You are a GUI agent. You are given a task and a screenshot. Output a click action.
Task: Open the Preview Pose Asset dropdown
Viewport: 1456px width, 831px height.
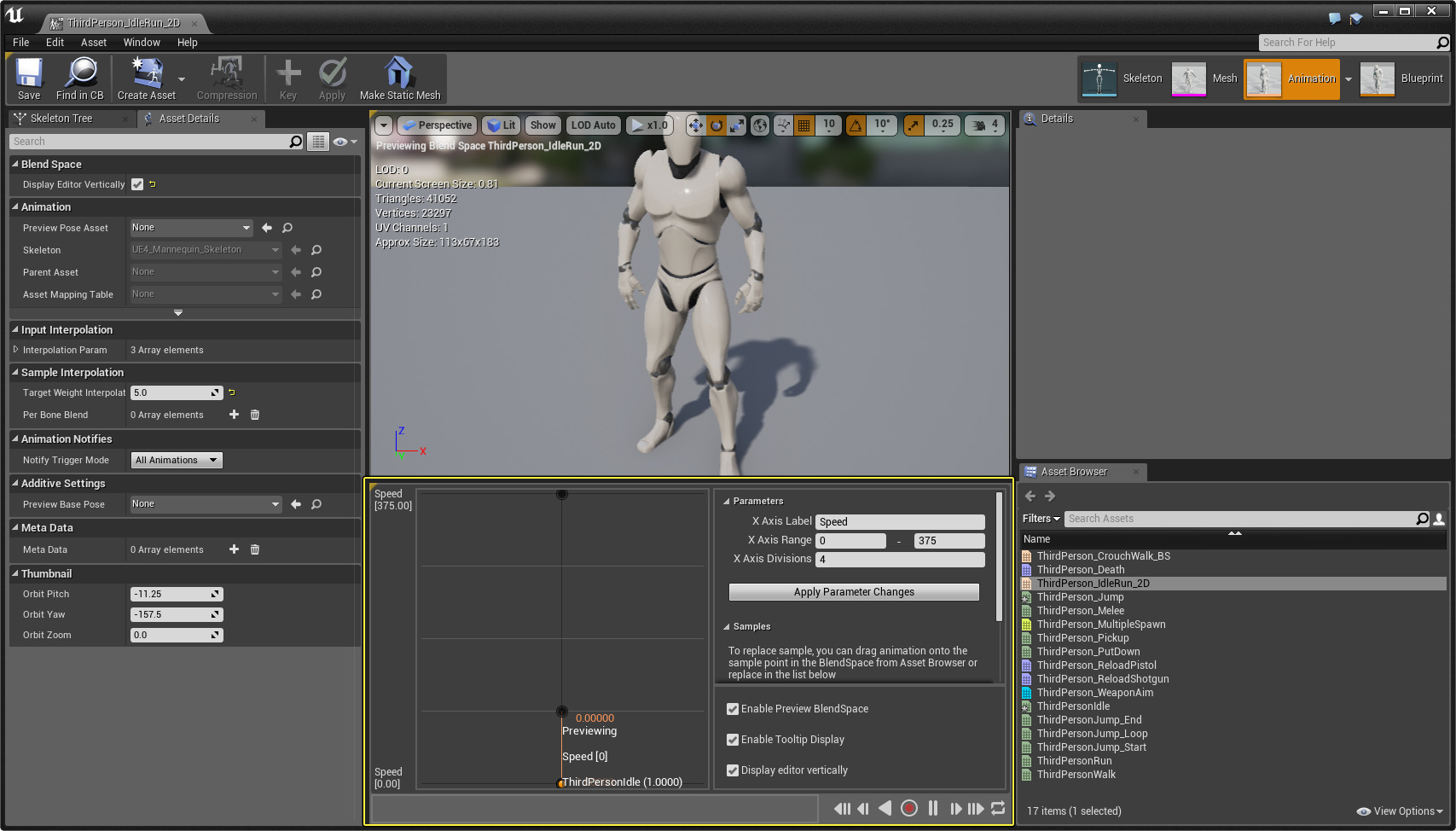tap(191, 228)
